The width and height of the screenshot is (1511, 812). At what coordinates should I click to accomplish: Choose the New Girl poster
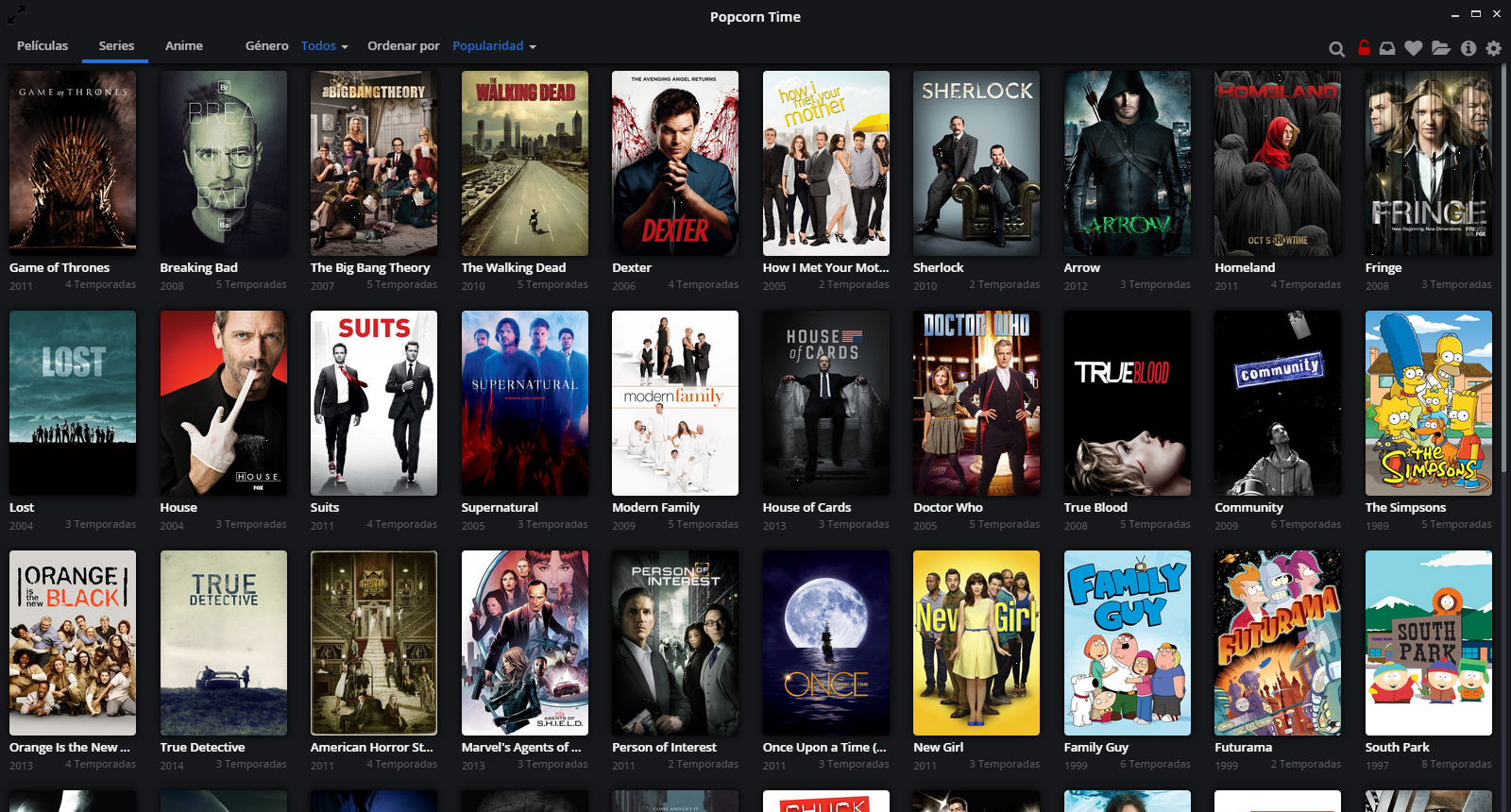point(976,643)
